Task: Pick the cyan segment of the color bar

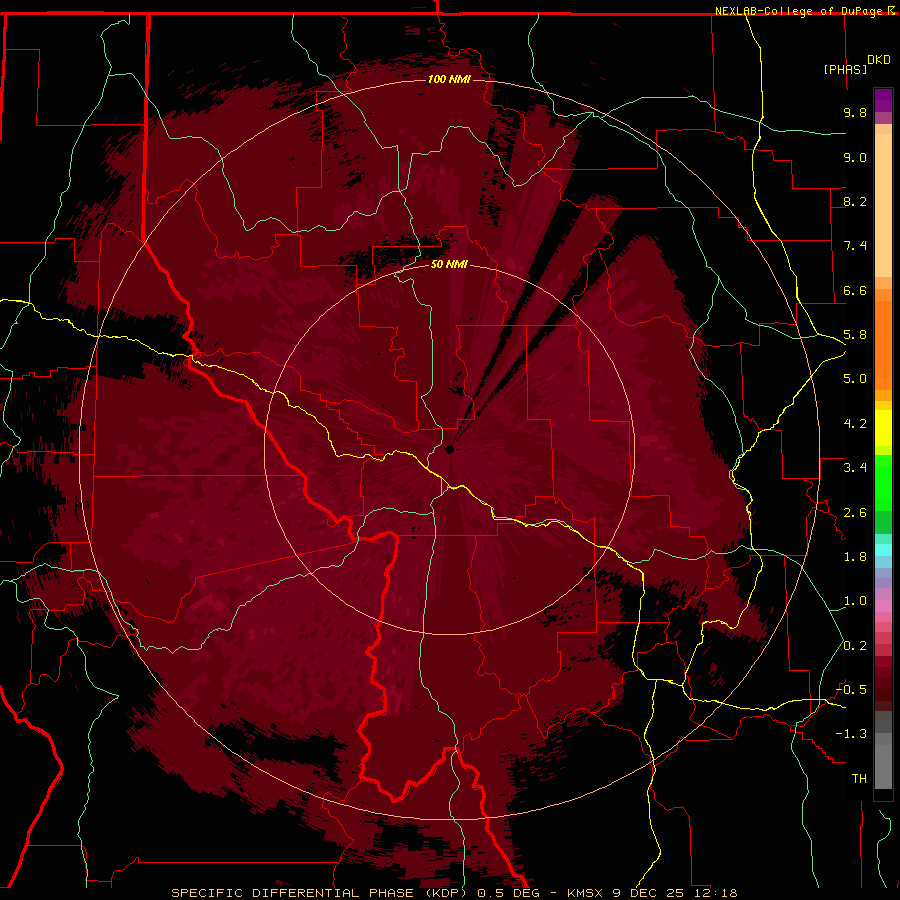Action: [x=883, y=550]
